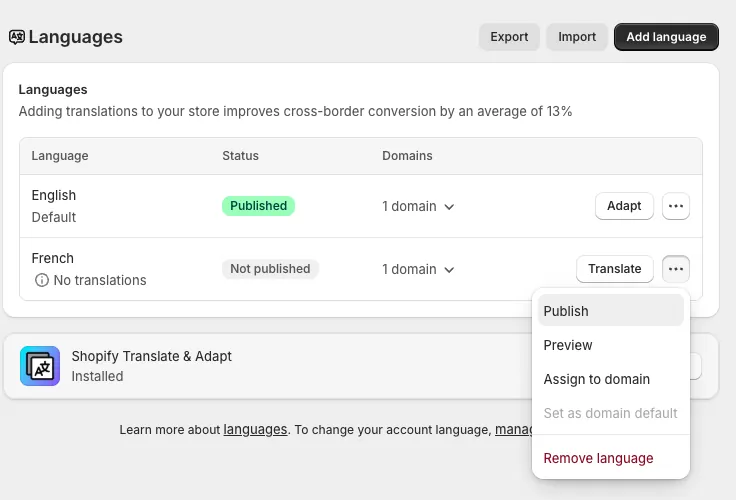Click the Adapt button for English

coord(624,206)
